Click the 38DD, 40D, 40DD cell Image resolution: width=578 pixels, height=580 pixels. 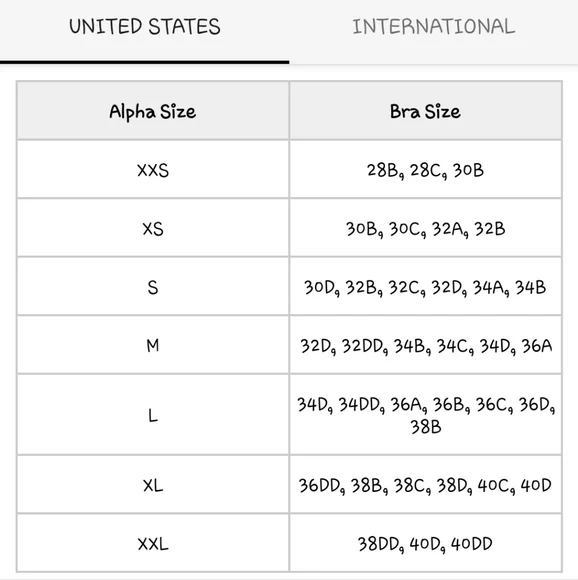pos(425,544)
